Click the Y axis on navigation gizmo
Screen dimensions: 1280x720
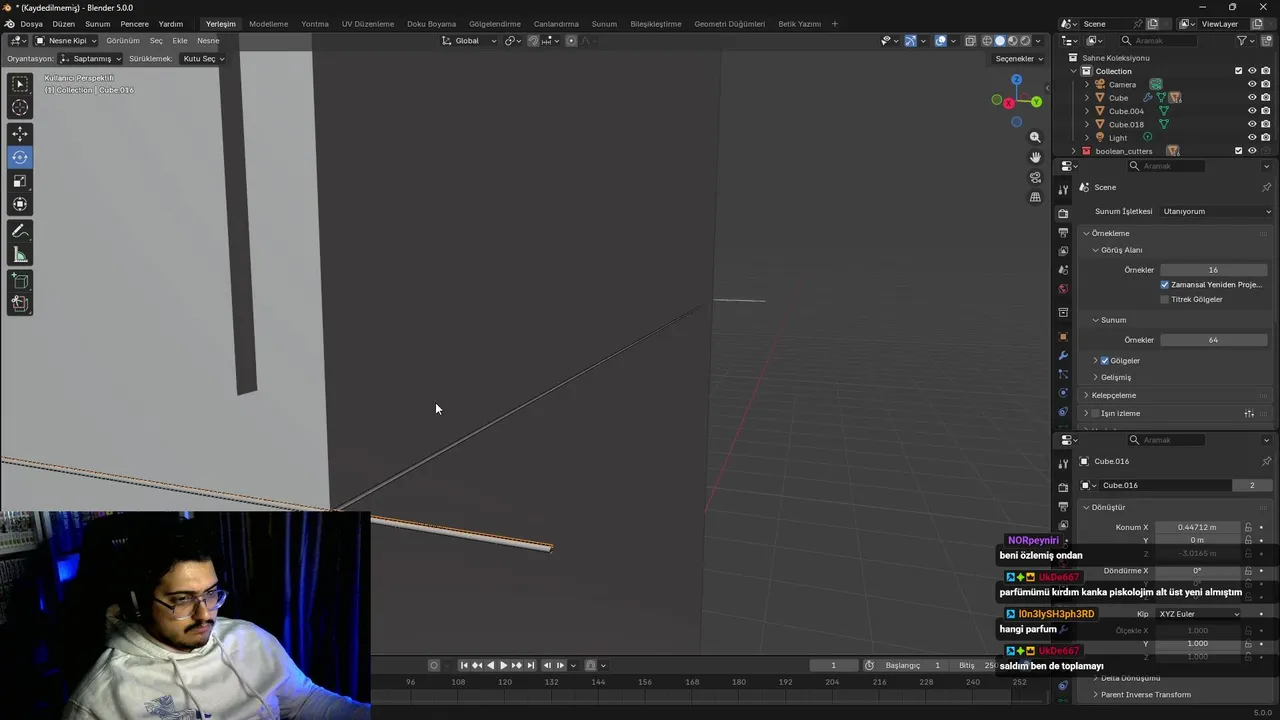click(1036, 101)
